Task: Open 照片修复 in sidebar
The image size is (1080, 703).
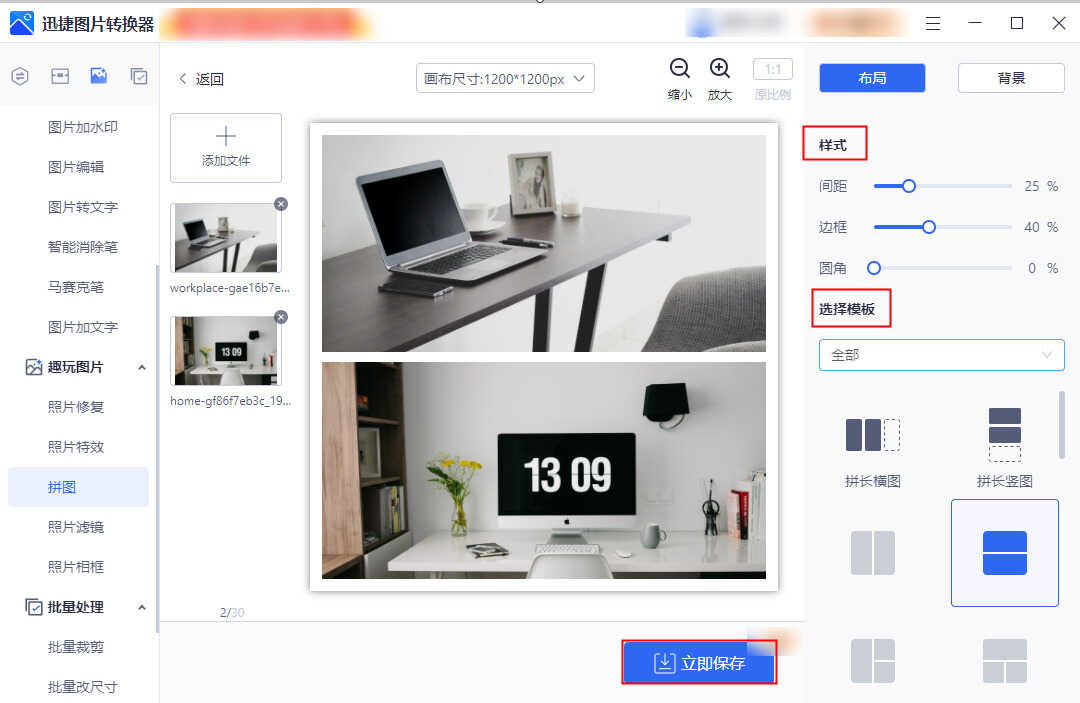Action: [x=76, y=407]
